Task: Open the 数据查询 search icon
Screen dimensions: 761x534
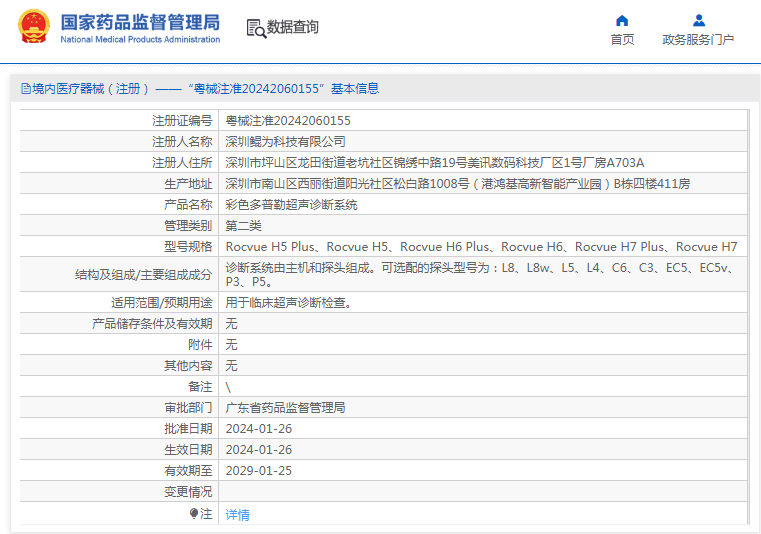Action: point(256,29)
